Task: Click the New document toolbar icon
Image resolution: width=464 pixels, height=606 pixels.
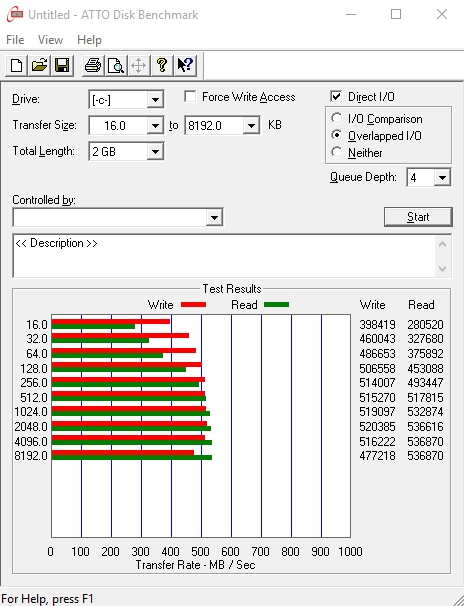Action: coord(16,65)
